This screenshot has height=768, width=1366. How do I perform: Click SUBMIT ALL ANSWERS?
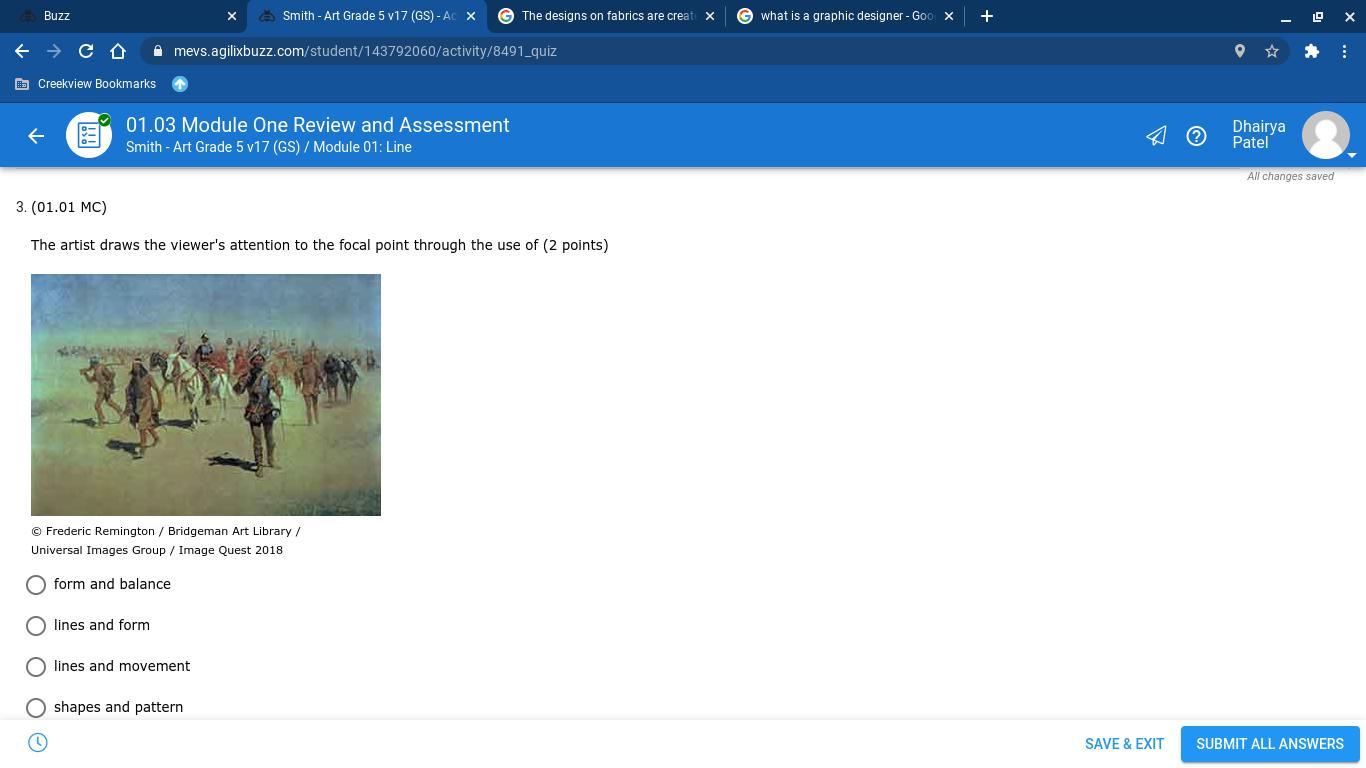1270,744
